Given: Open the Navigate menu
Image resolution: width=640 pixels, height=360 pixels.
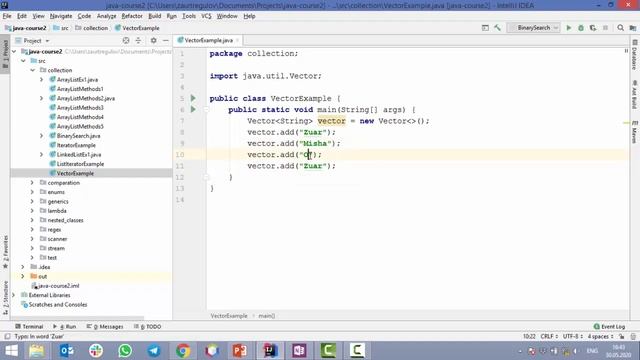Looking at the screenshot, I should pos(61,16).
